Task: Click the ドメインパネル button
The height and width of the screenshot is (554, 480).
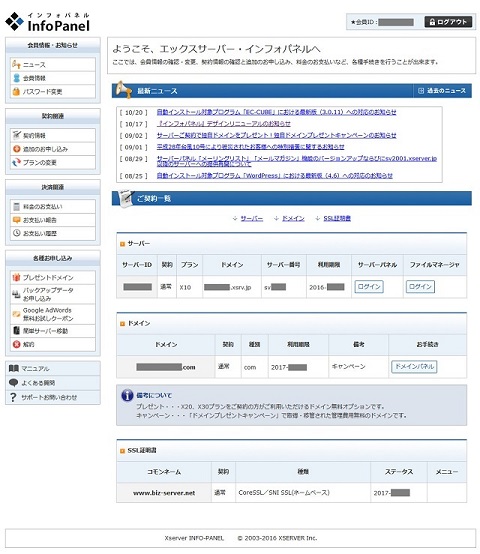Action: click(x=414, y=366)
